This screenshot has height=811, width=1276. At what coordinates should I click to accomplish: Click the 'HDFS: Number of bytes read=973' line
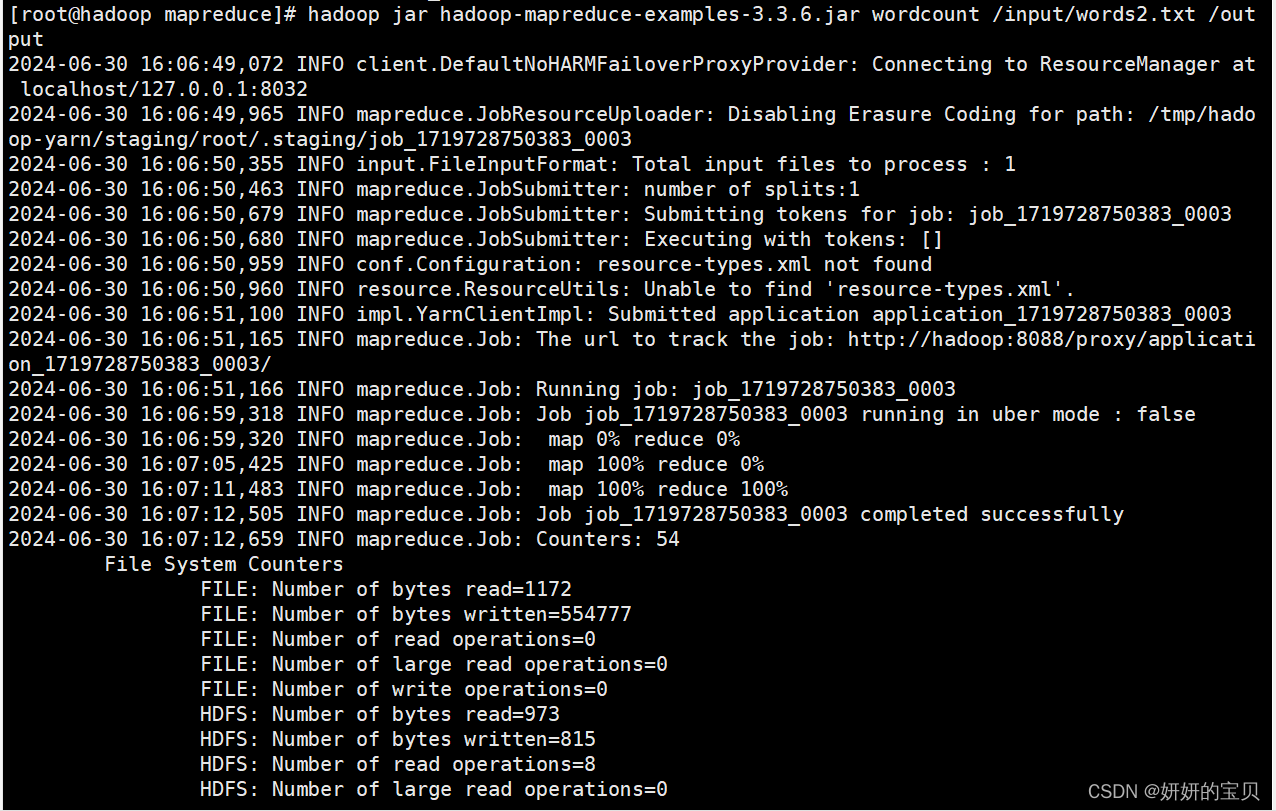379,714
